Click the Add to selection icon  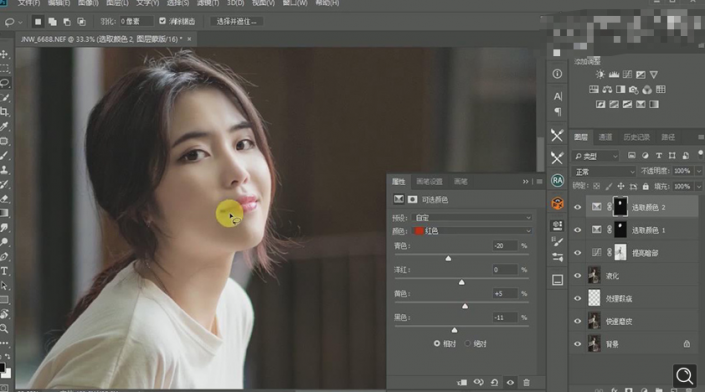coord(53,22)
